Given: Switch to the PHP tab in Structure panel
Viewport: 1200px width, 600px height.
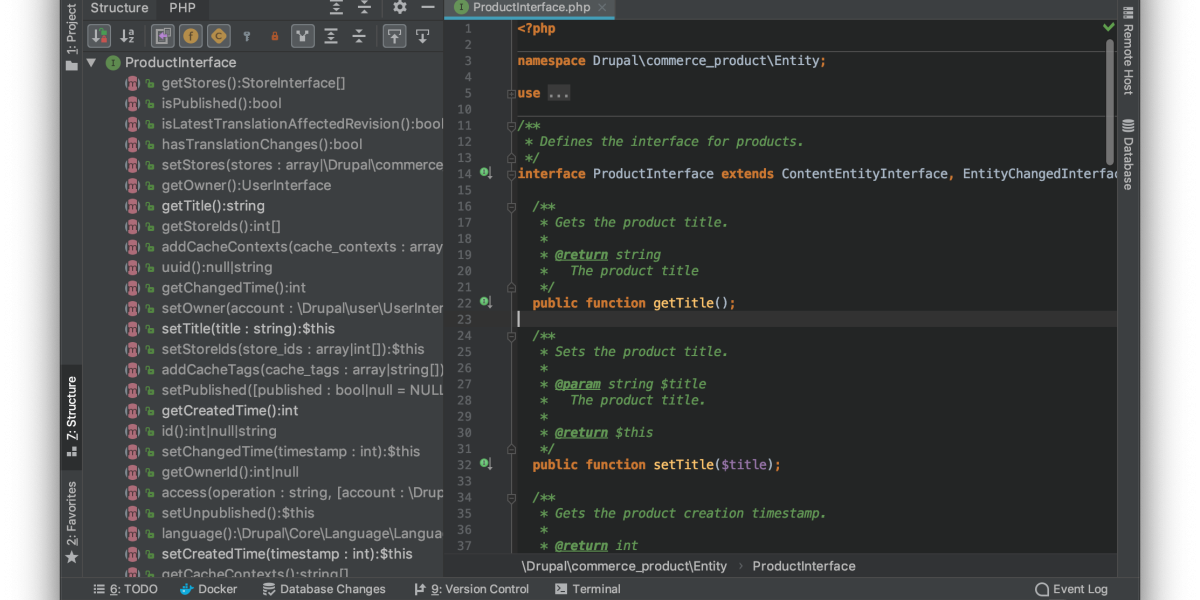Looking at the screenshot, I should click(182, 8).
